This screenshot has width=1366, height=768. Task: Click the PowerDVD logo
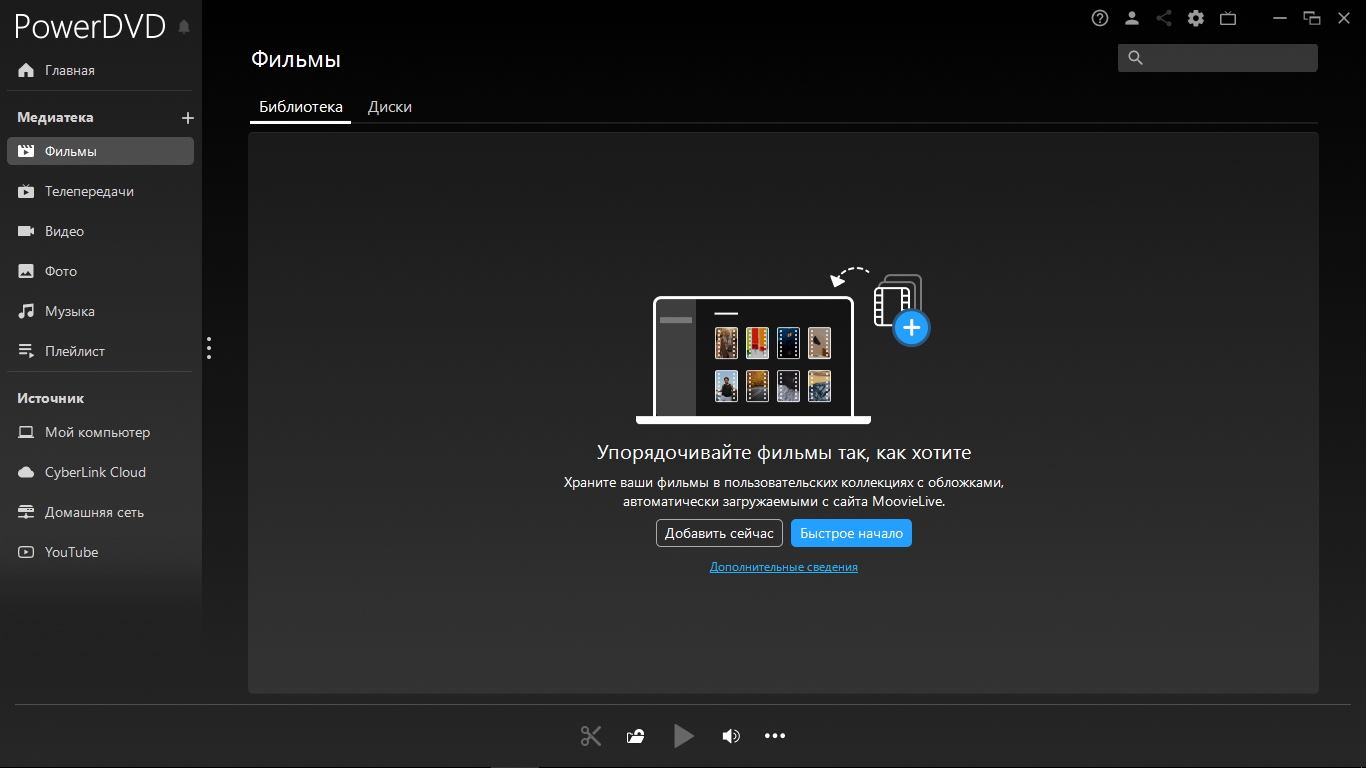90,27
